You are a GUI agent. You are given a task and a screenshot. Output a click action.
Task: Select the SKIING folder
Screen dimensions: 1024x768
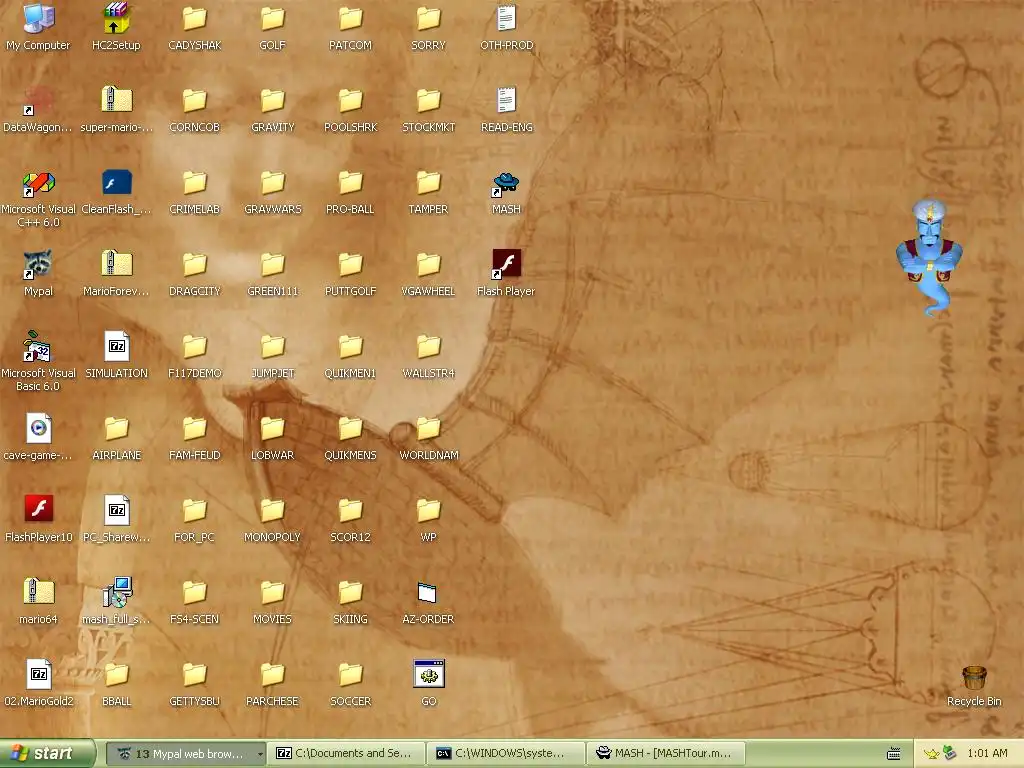(x=350, y=592)
